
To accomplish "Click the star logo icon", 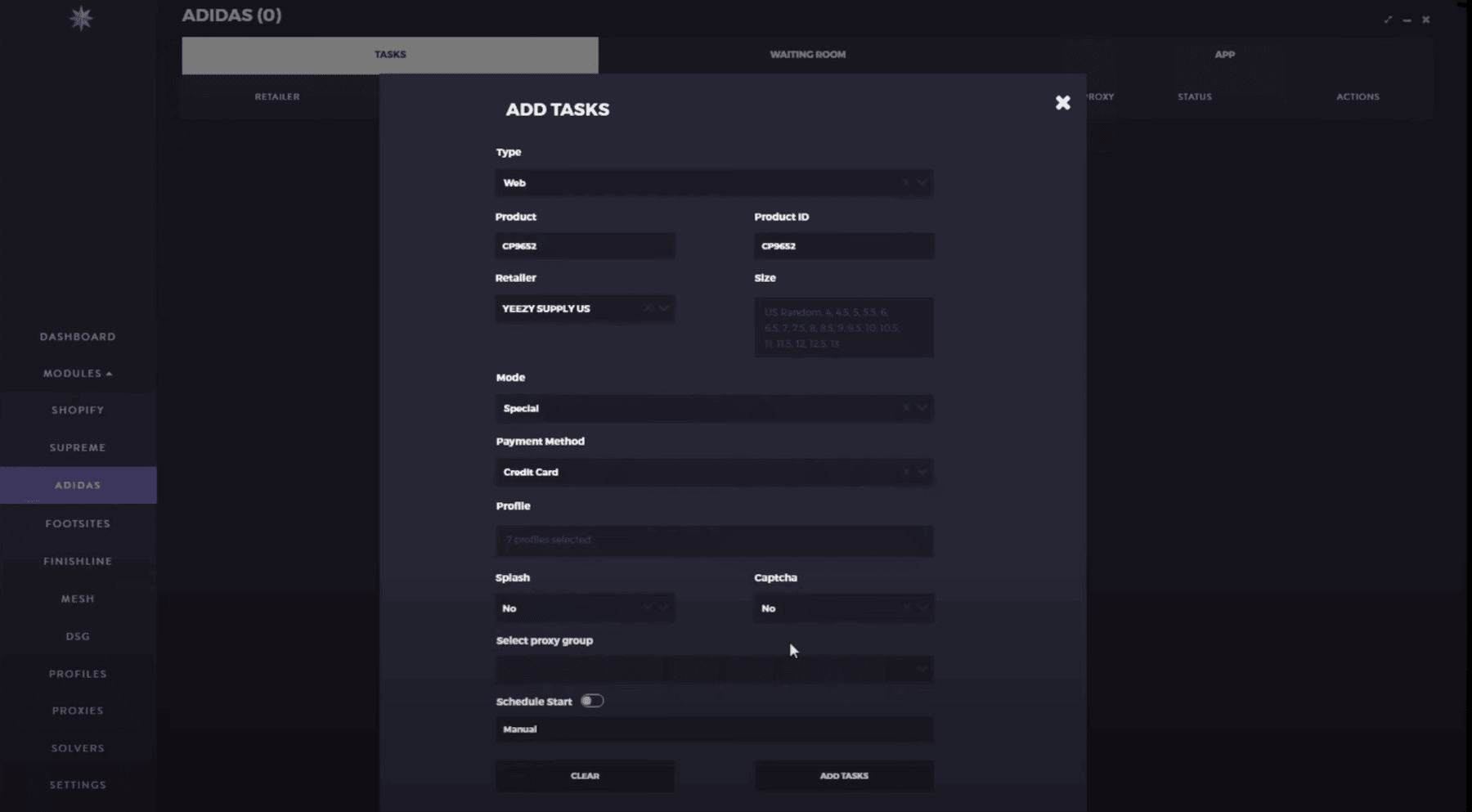I will pos(81,18).
